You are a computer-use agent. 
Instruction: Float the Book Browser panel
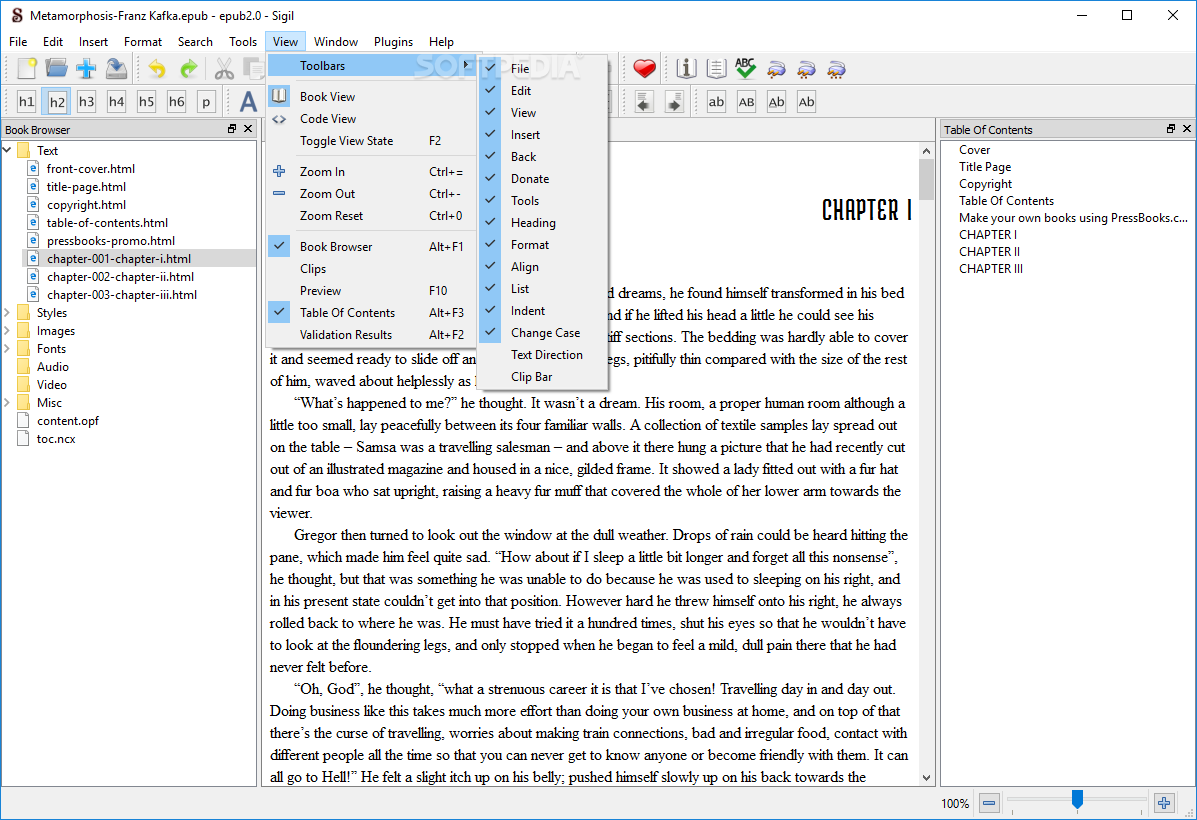tap(232, 129)
